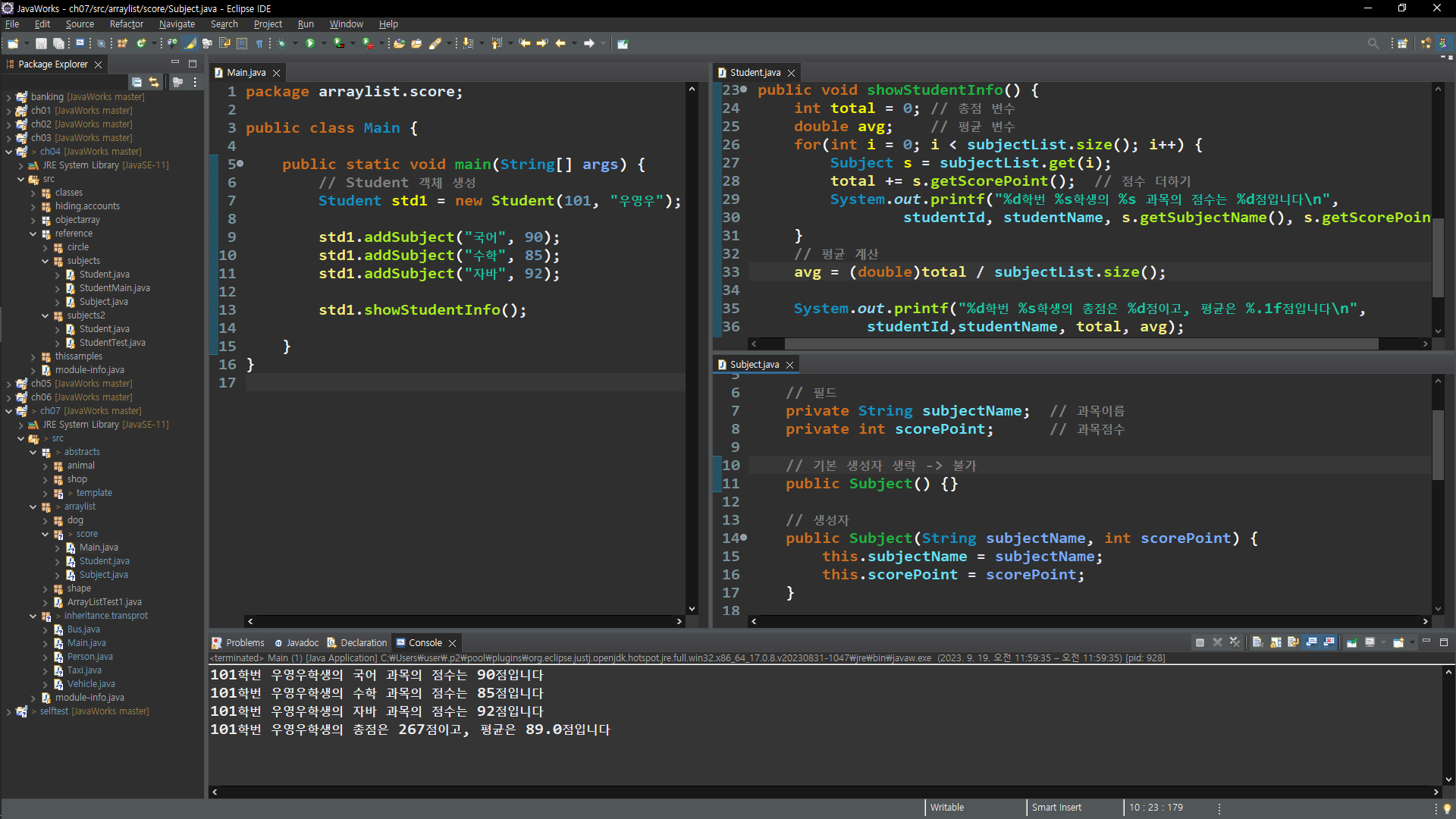The width and height of the screenshot is (1456, 819).
Task: Toggle Word Wrap in Console toolbar
Action: coord(1293,642)
